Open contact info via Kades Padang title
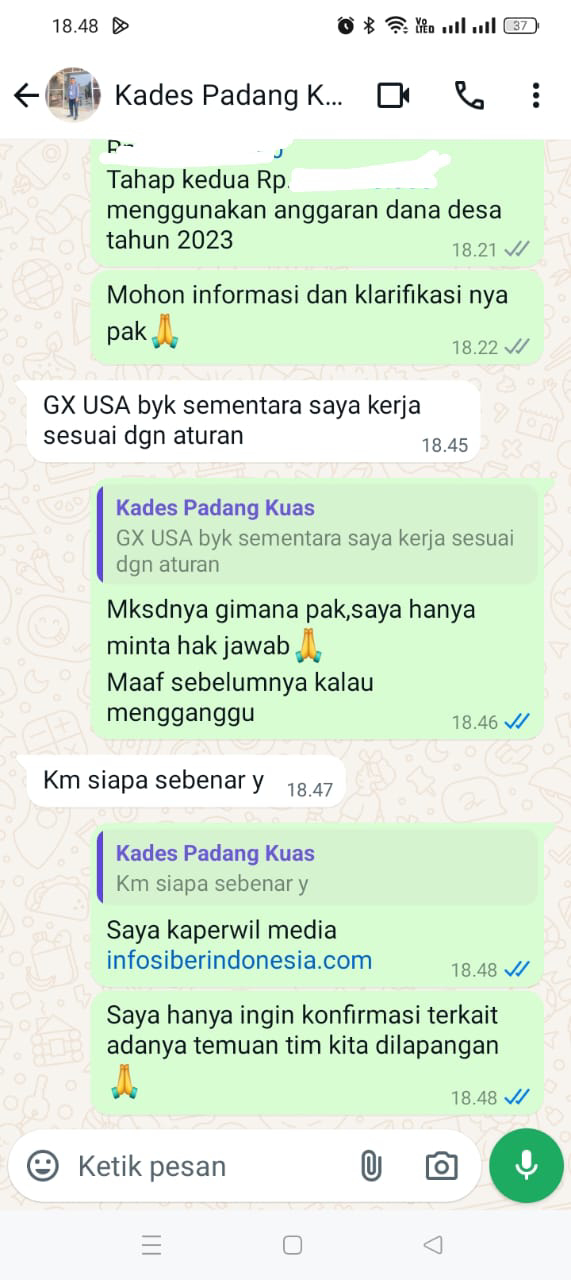Image resolution: width=571 pixels, height=1280 pixels. [229, 95]
